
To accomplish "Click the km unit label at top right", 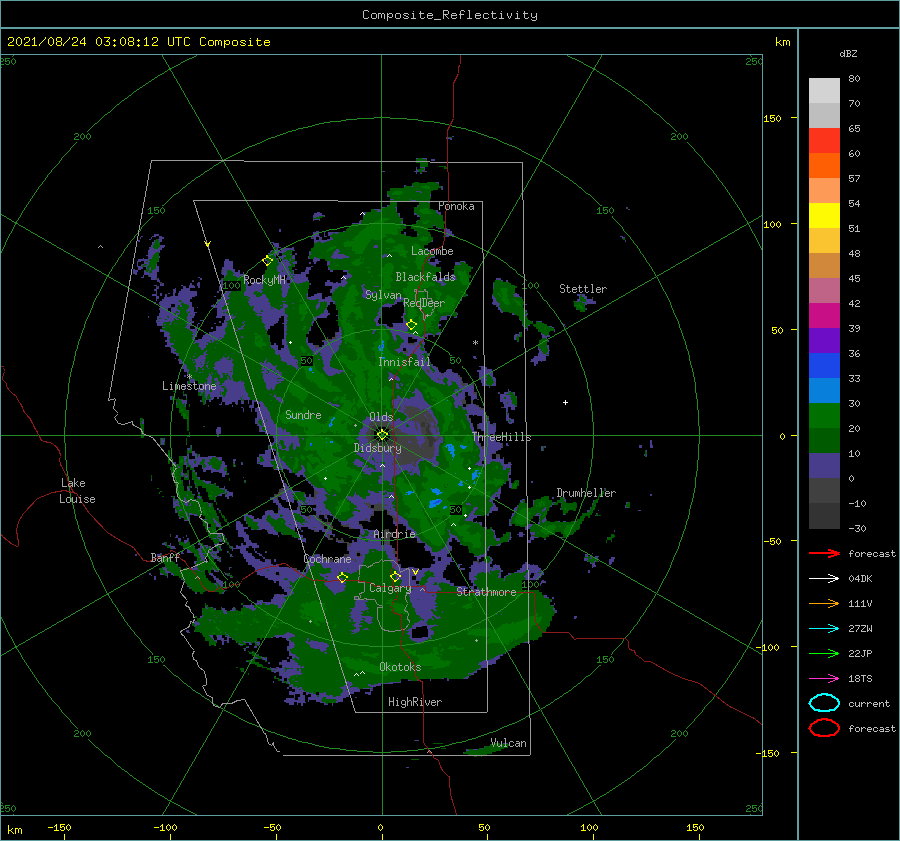I will pos(782,42).
